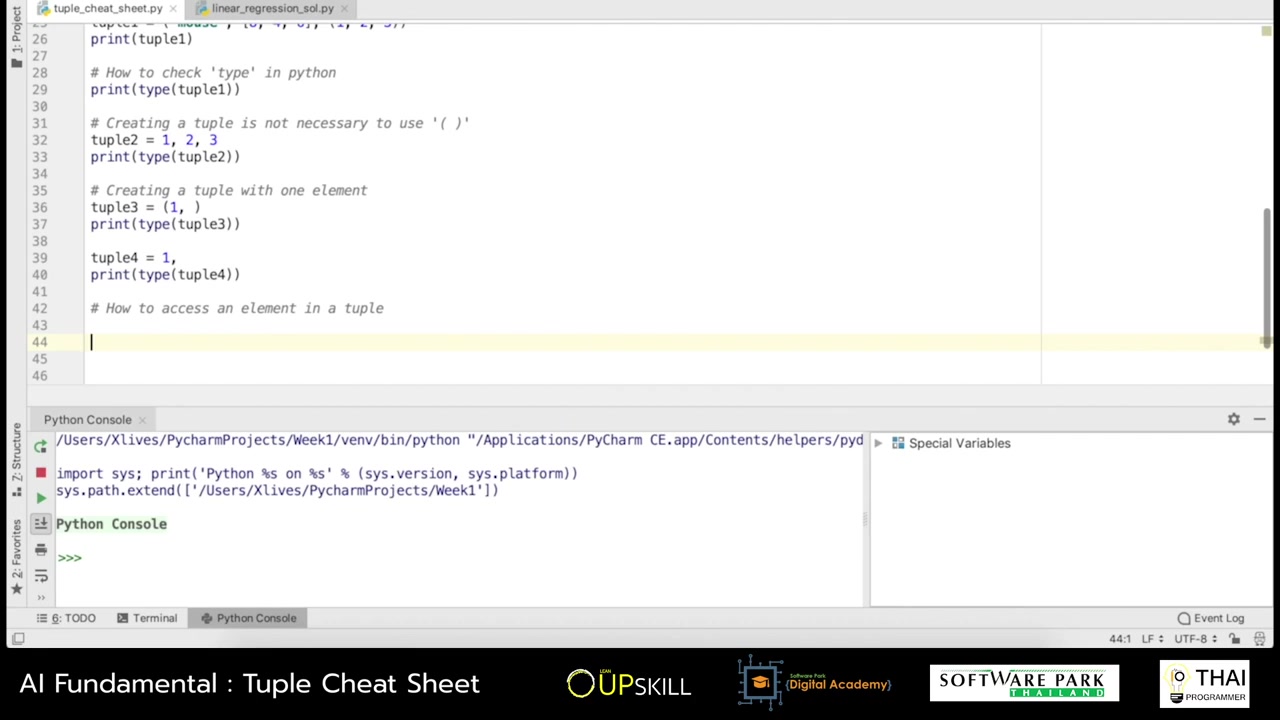Switch to the linear_regression_sol.py tab
The width and height of the screenshot is (1280, 720).
tap(272, 8)
